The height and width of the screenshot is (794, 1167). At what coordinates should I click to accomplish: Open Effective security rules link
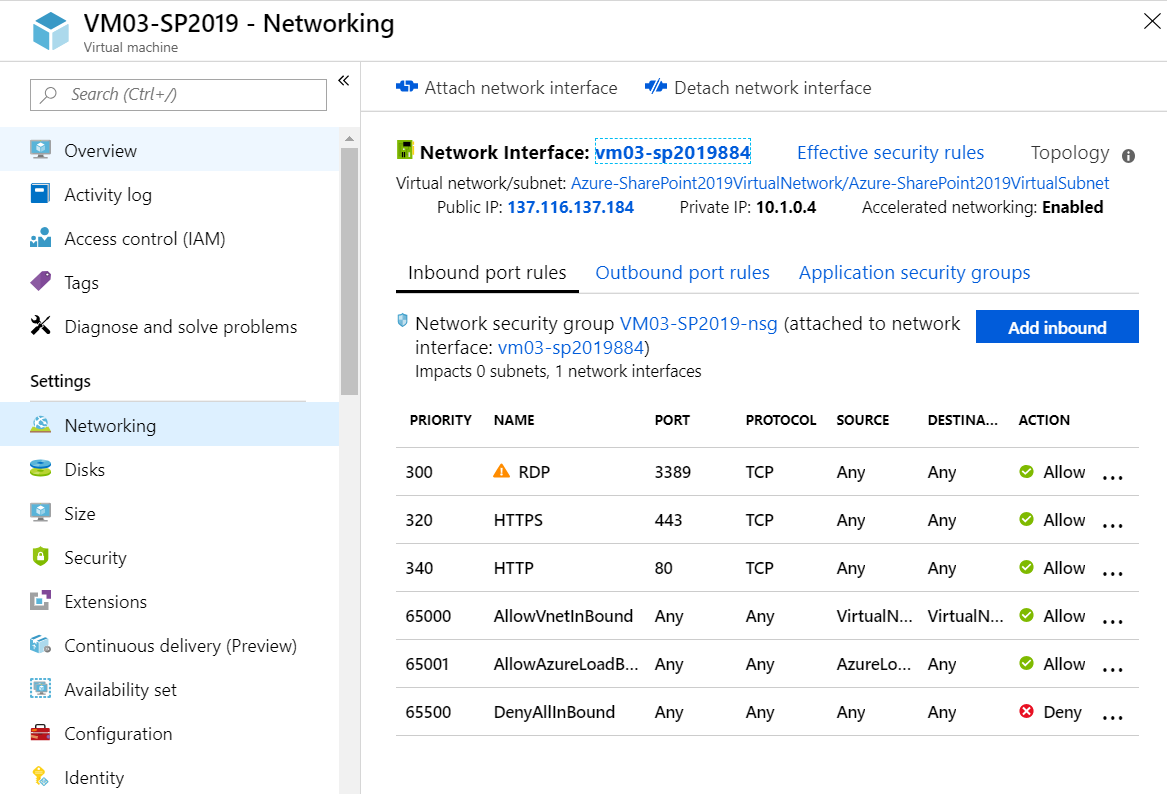pyautogui.click(x=890, y=153)
